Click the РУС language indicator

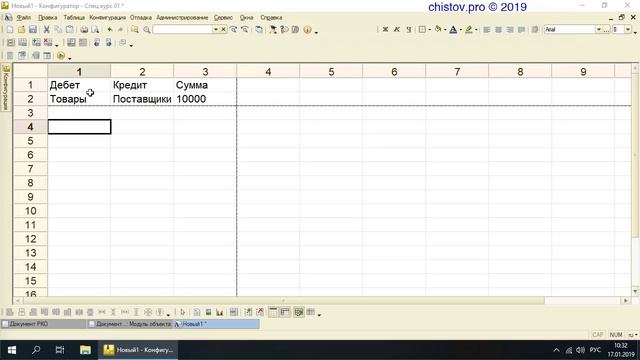pos(596,350)
